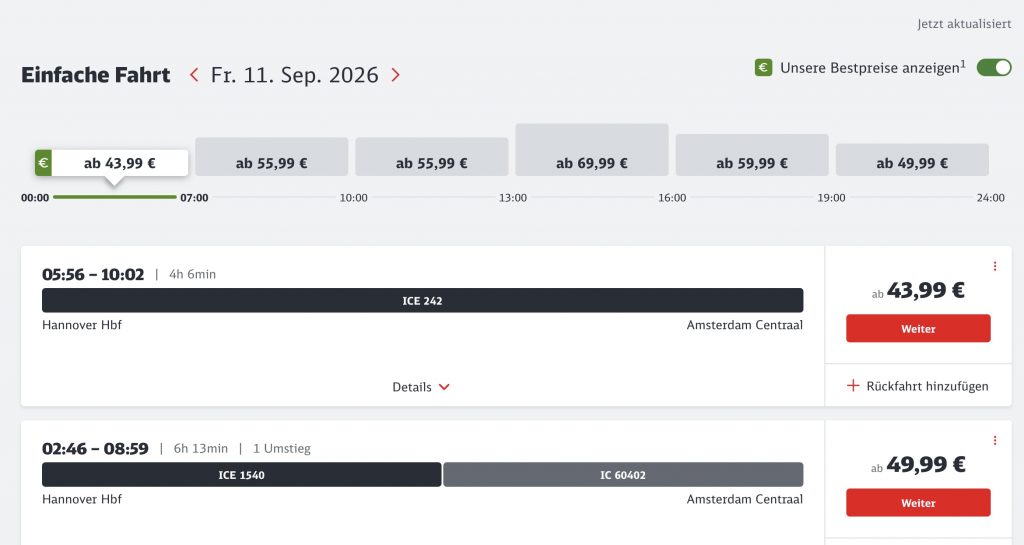The width and height of the screenshot is (1024, 545).
Task: Click the date Fr. 11. Sep. 2026
Action: [x=295, y=75]
